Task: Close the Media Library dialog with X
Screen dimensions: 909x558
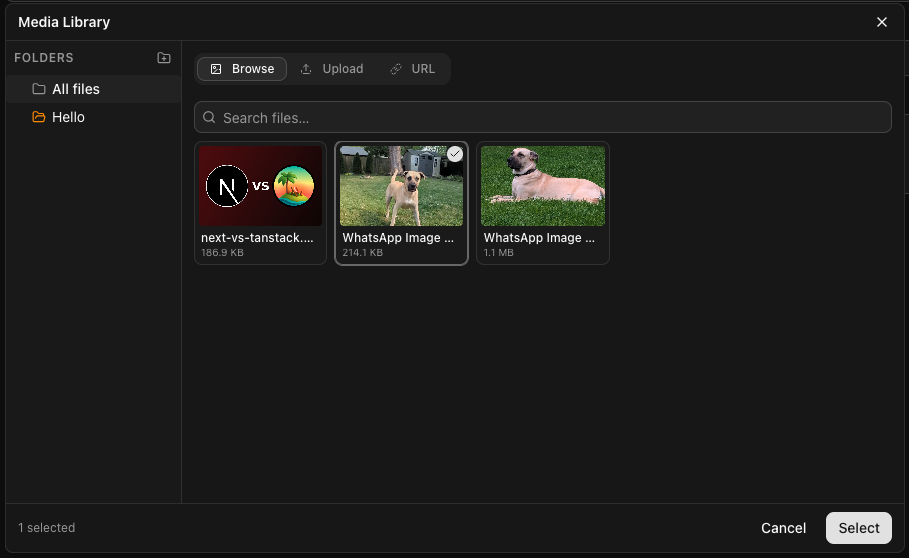Action: (882, 22)
